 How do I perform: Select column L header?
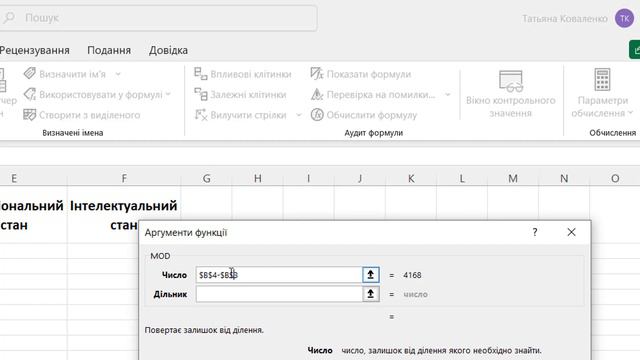(462, 178)
